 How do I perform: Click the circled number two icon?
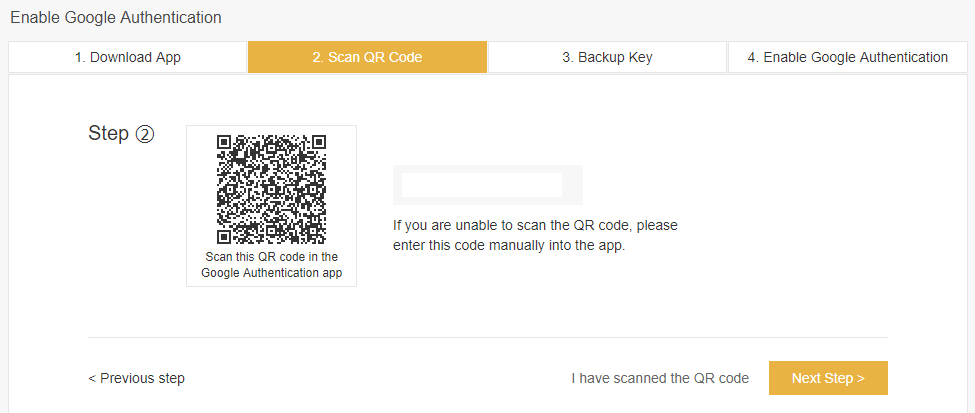coord(144,134)
